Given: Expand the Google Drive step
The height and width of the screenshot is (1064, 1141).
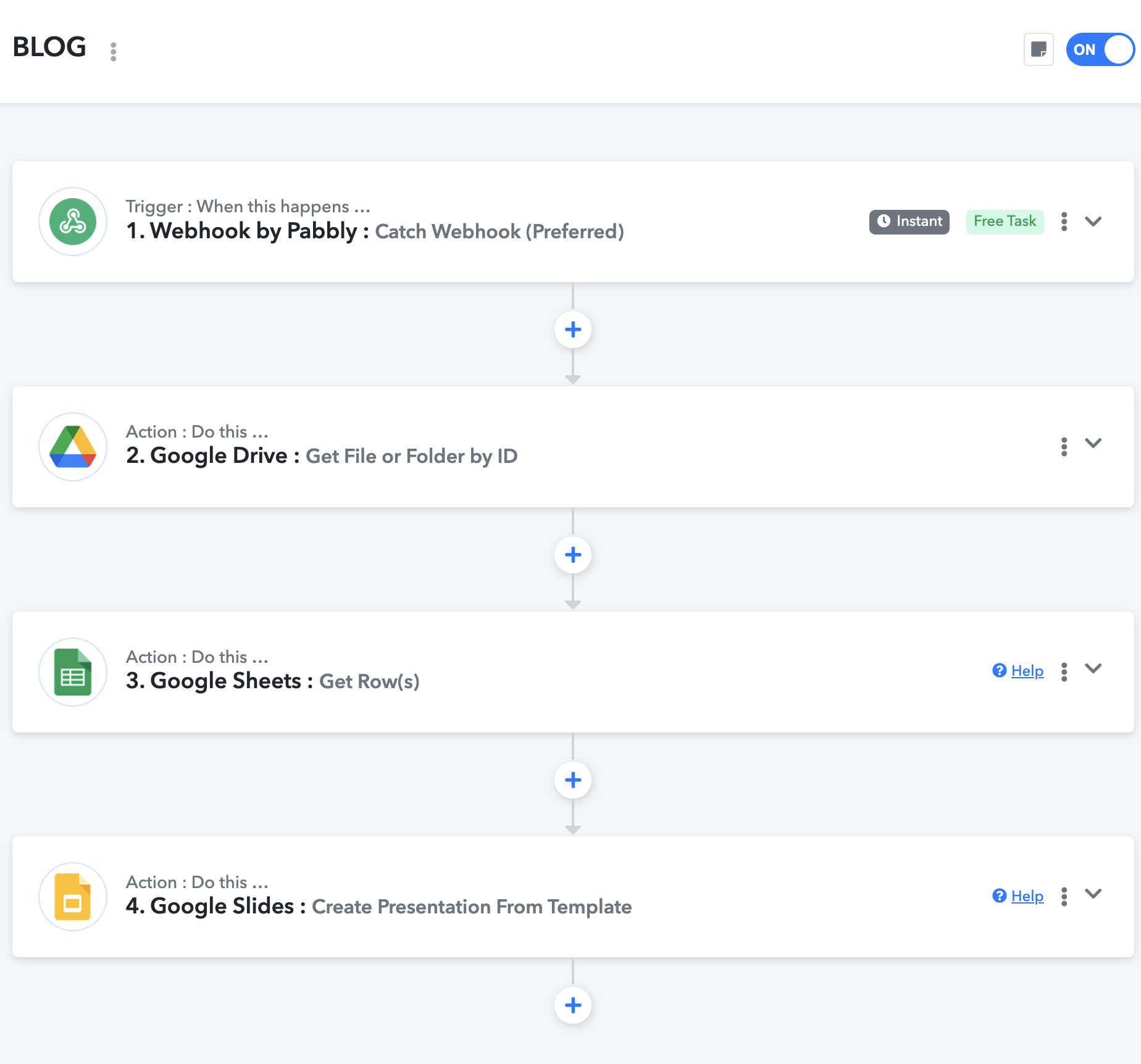Looking at the screenshot, I should pos(1093,443).
